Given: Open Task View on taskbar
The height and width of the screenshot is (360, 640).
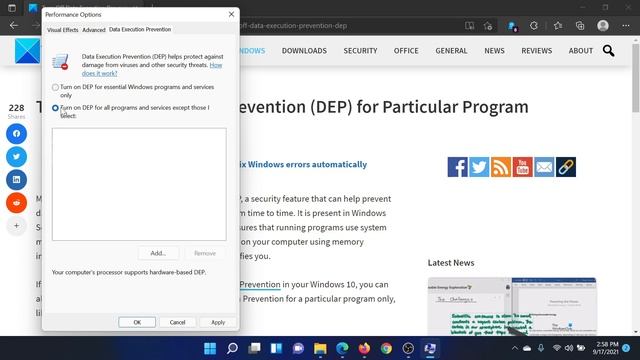Looking at the screenshot, I should point(255,348).
